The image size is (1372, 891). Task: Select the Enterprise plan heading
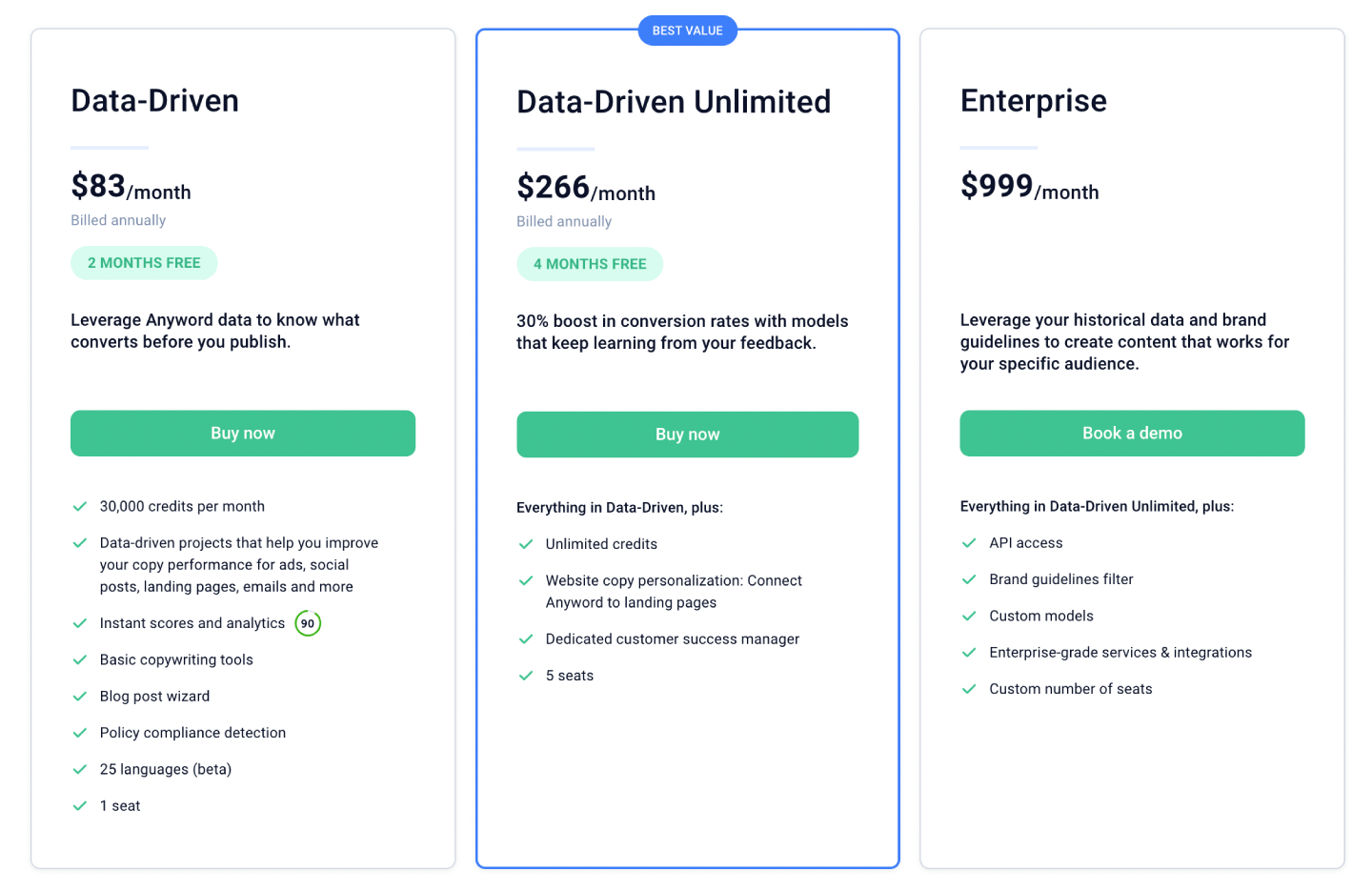pyautogui.click(x=1033, y=101)
